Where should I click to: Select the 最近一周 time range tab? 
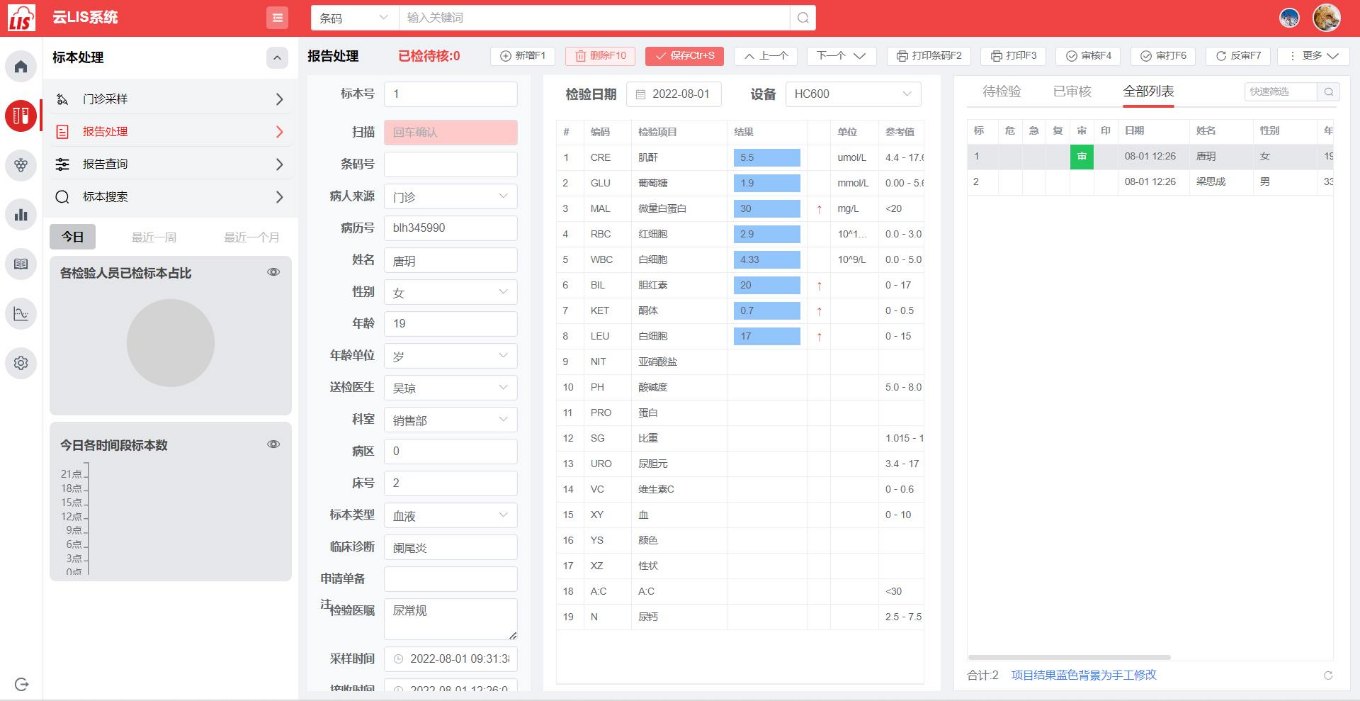[154, 237]
